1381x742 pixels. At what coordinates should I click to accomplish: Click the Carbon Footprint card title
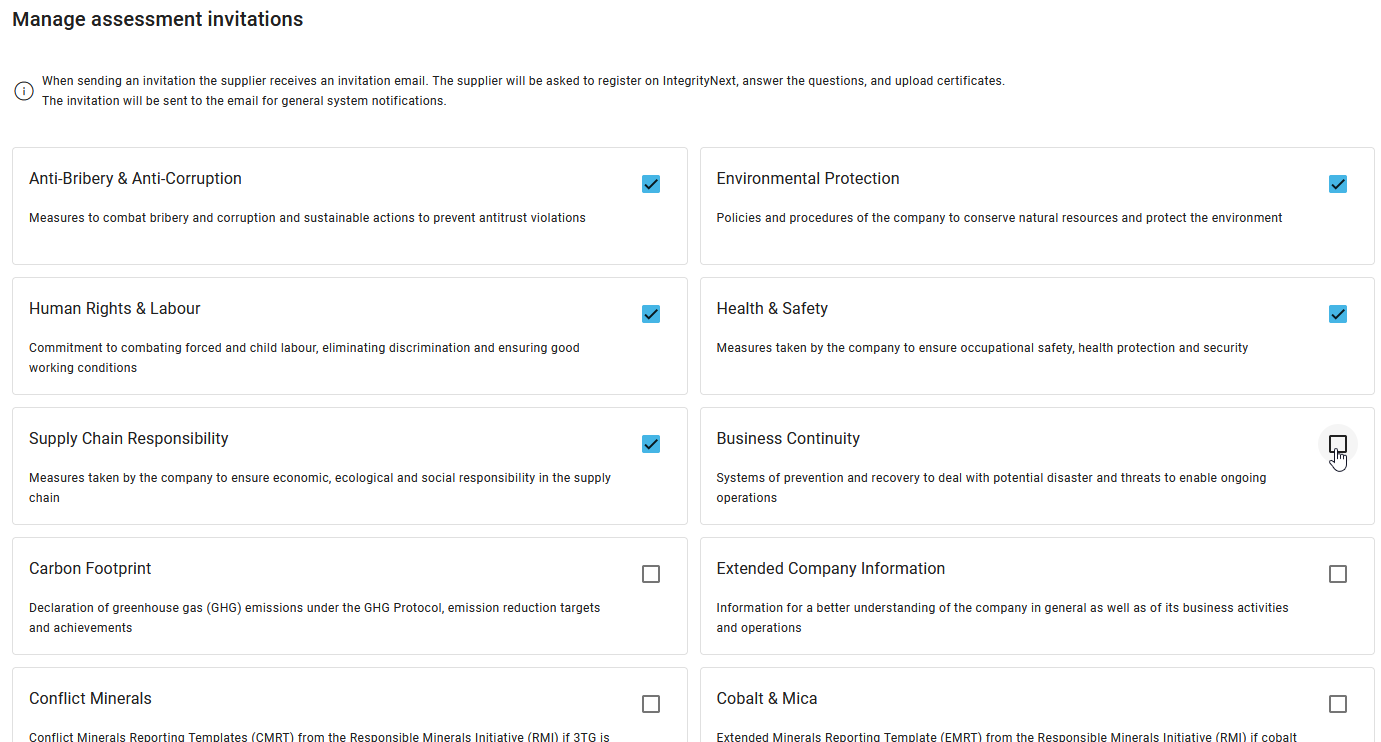click(90, 569)
